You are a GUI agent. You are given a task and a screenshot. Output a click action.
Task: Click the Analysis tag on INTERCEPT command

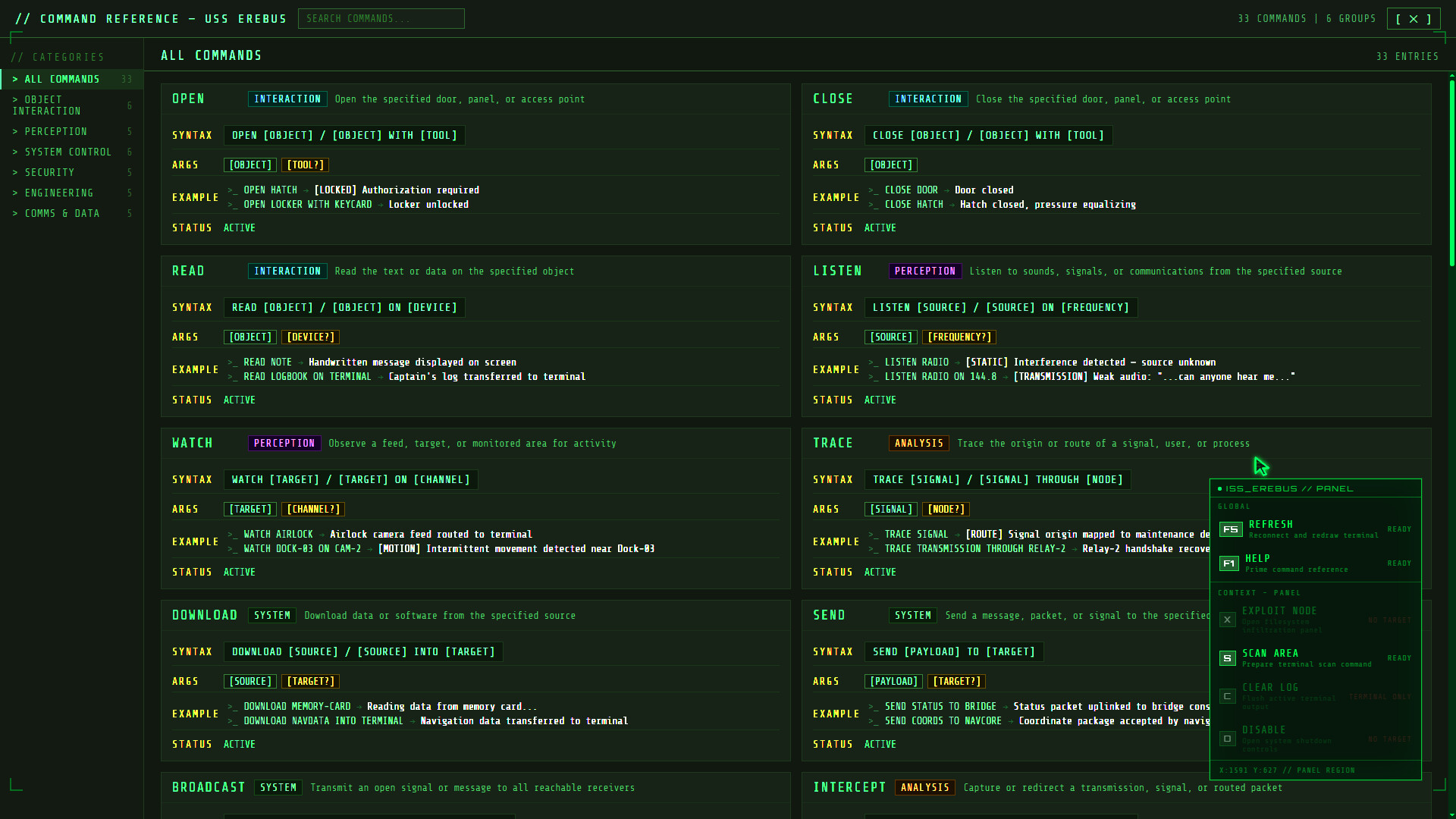tap(925, 788)
